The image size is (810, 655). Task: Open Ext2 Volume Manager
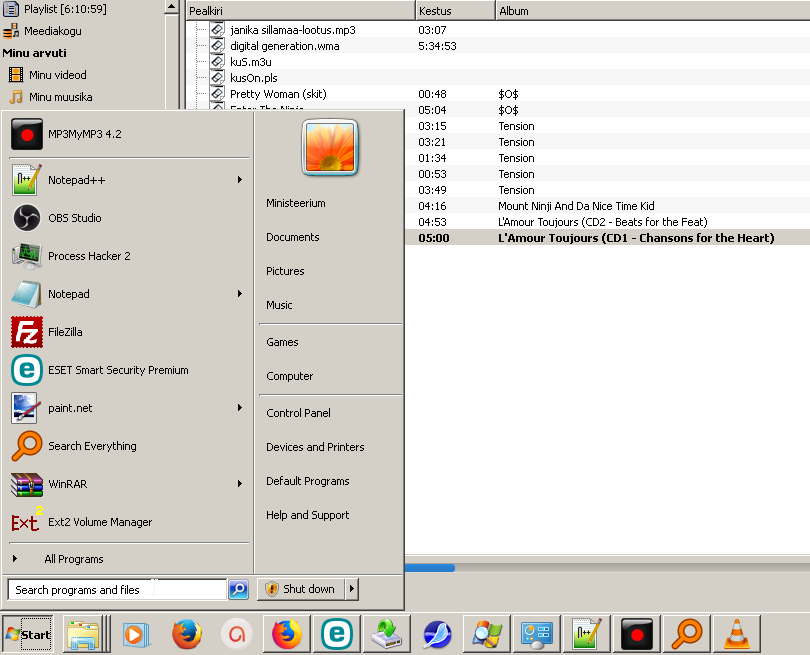click(x=129, y=522)
